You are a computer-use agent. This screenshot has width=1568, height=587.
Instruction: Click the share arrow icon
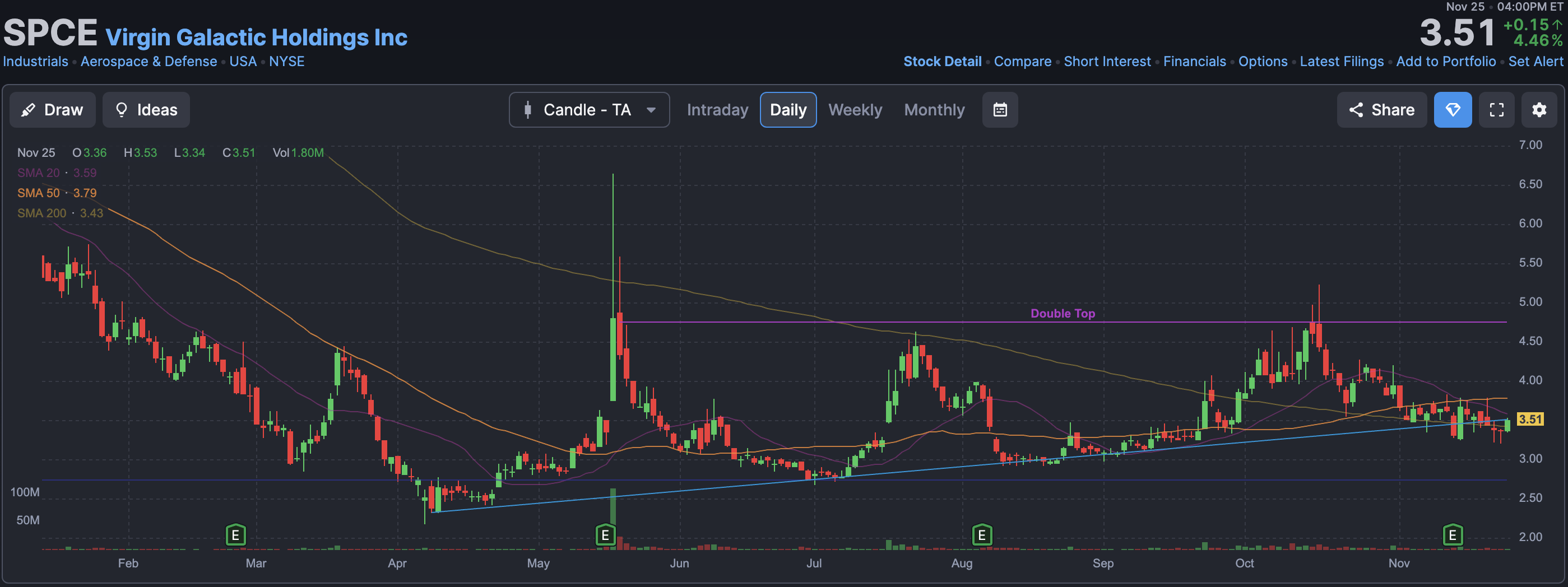1356,109
